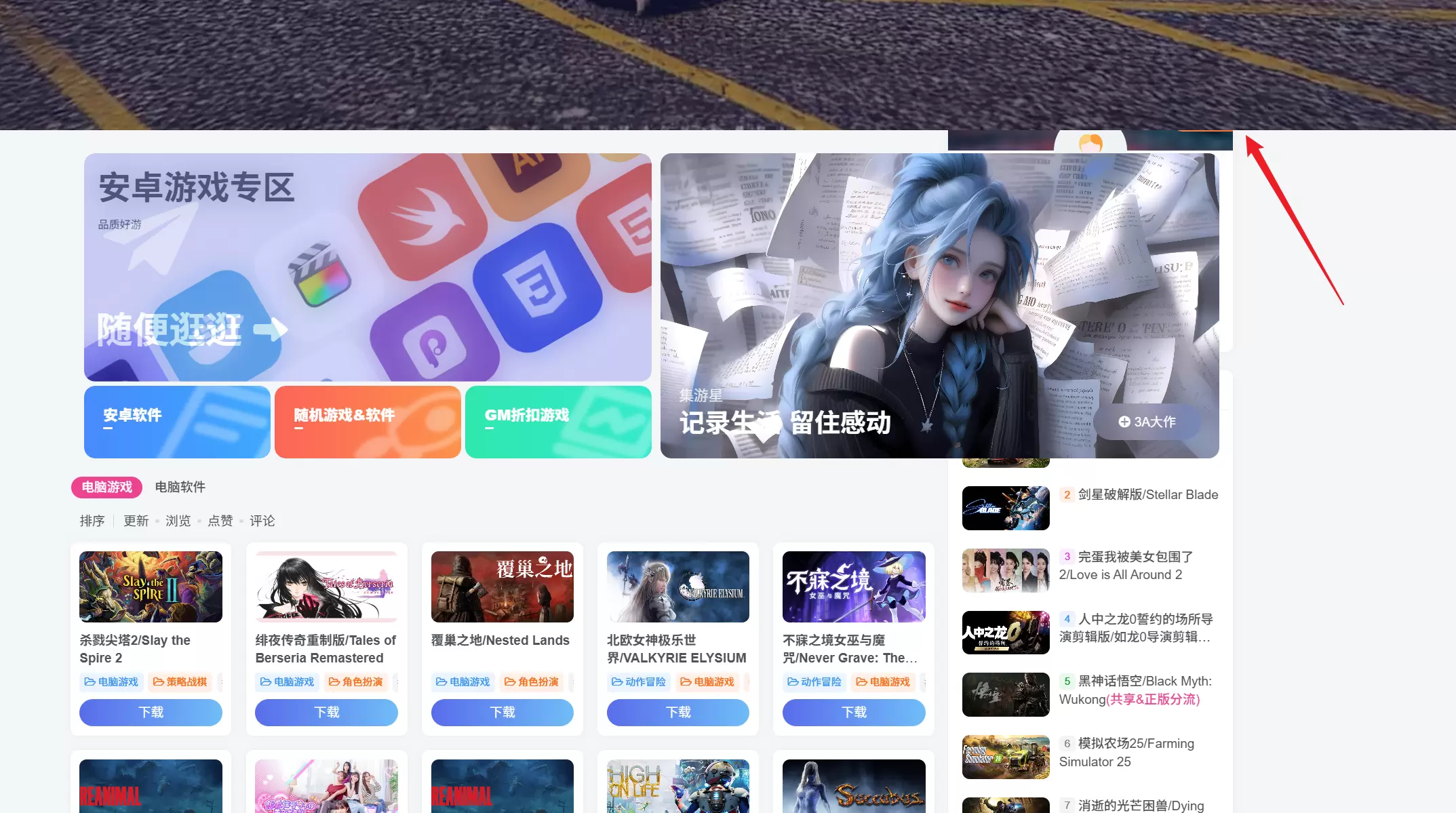The width and height of the screenshot is (1456, 813).
Task: Open 黑神话悟空/Black Myth: Wukong title
Action: tap(1136, 690)
